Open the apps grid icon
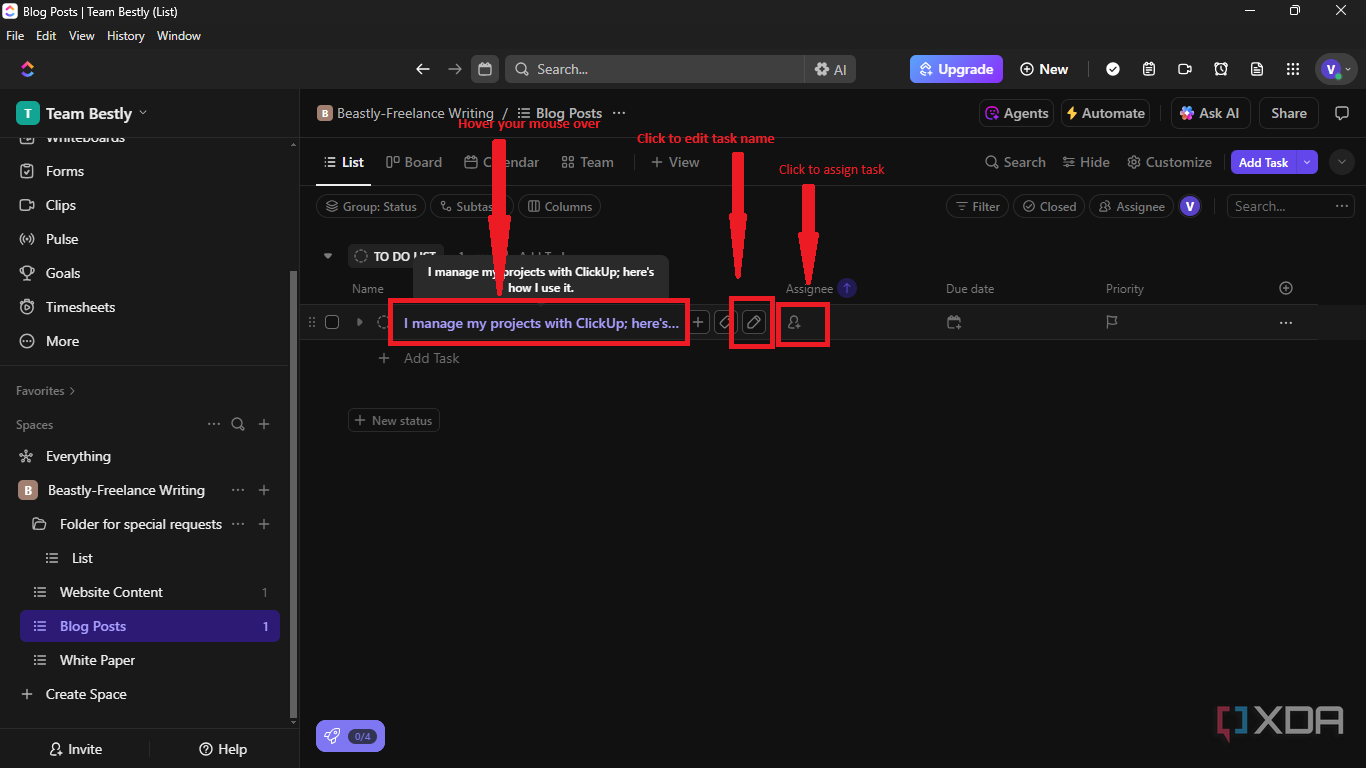This screenshot has width=1366, height=768. [x=1293, y=69]
